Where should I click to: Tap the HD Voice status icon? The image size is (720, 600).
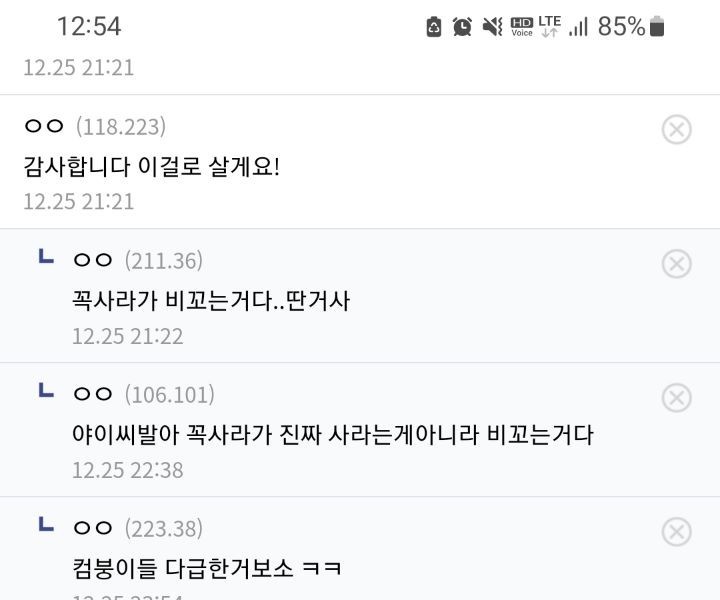pyautogui.click(x=522, y=27)
